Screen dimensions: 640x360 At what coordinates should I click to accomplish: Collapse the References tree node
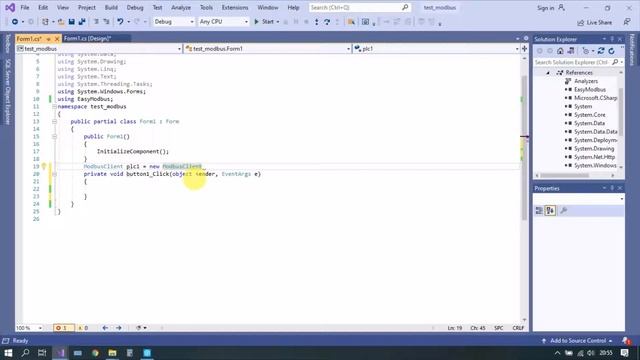[x=548, y=73]
